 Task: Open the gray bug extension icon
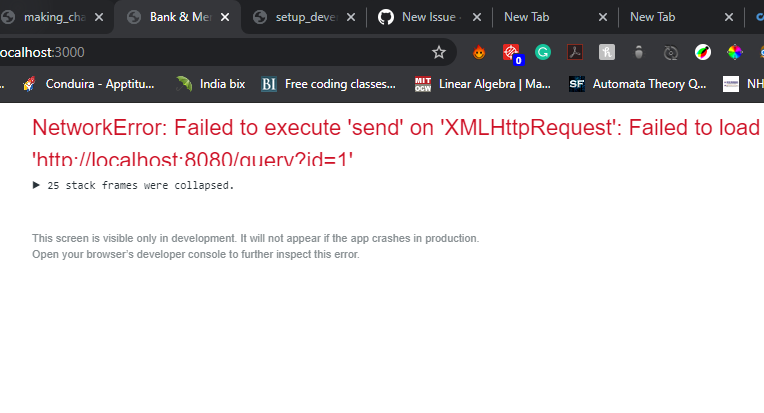[639, 52]
